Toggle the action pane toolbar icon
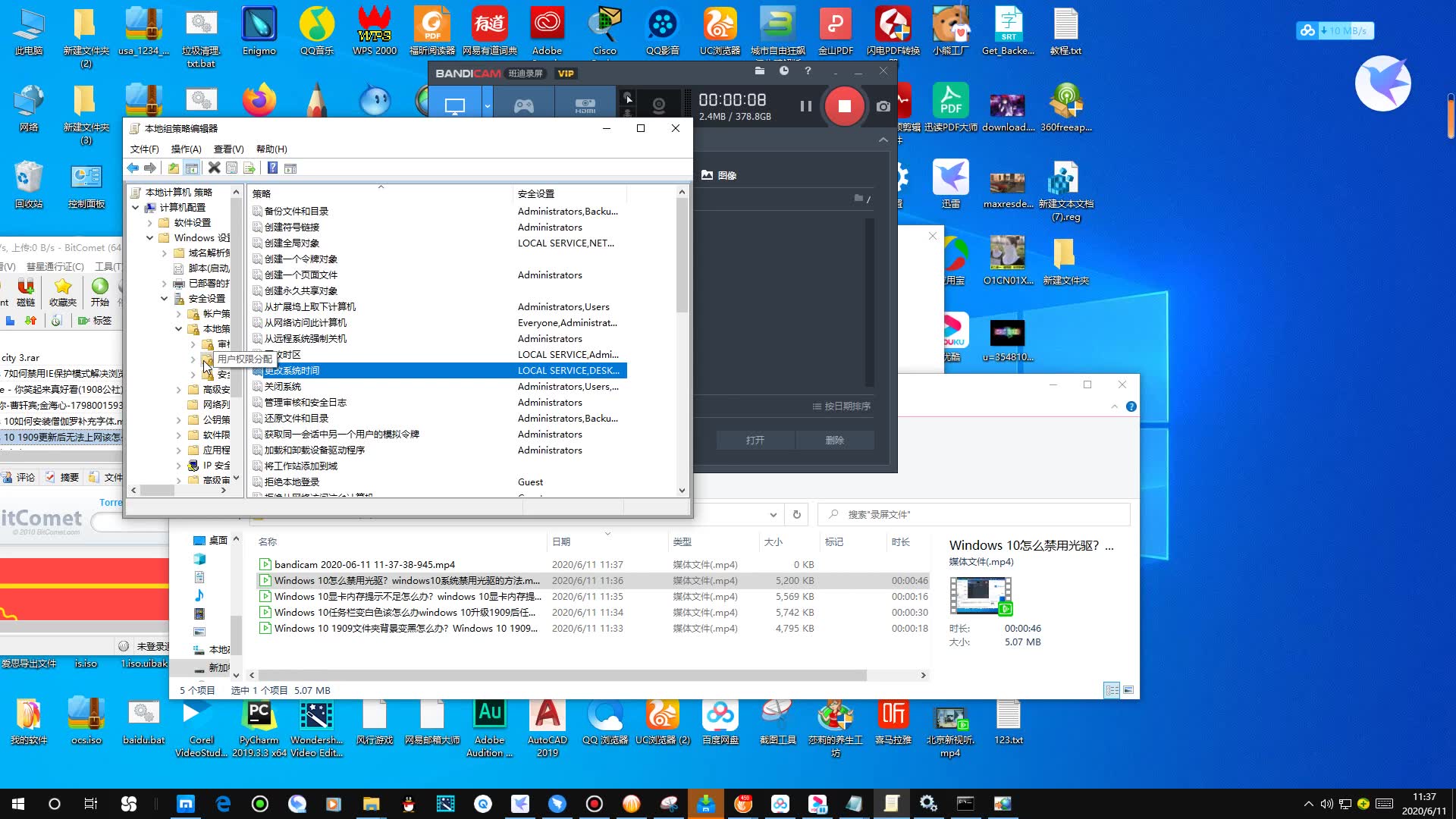 click(x=290, y=168)
